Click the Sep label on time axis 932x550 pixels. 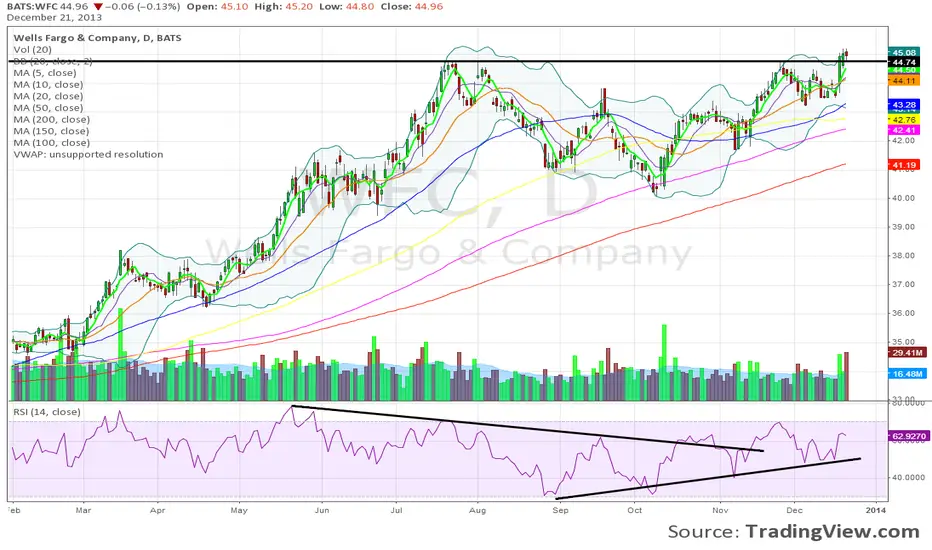coord(561,510)
